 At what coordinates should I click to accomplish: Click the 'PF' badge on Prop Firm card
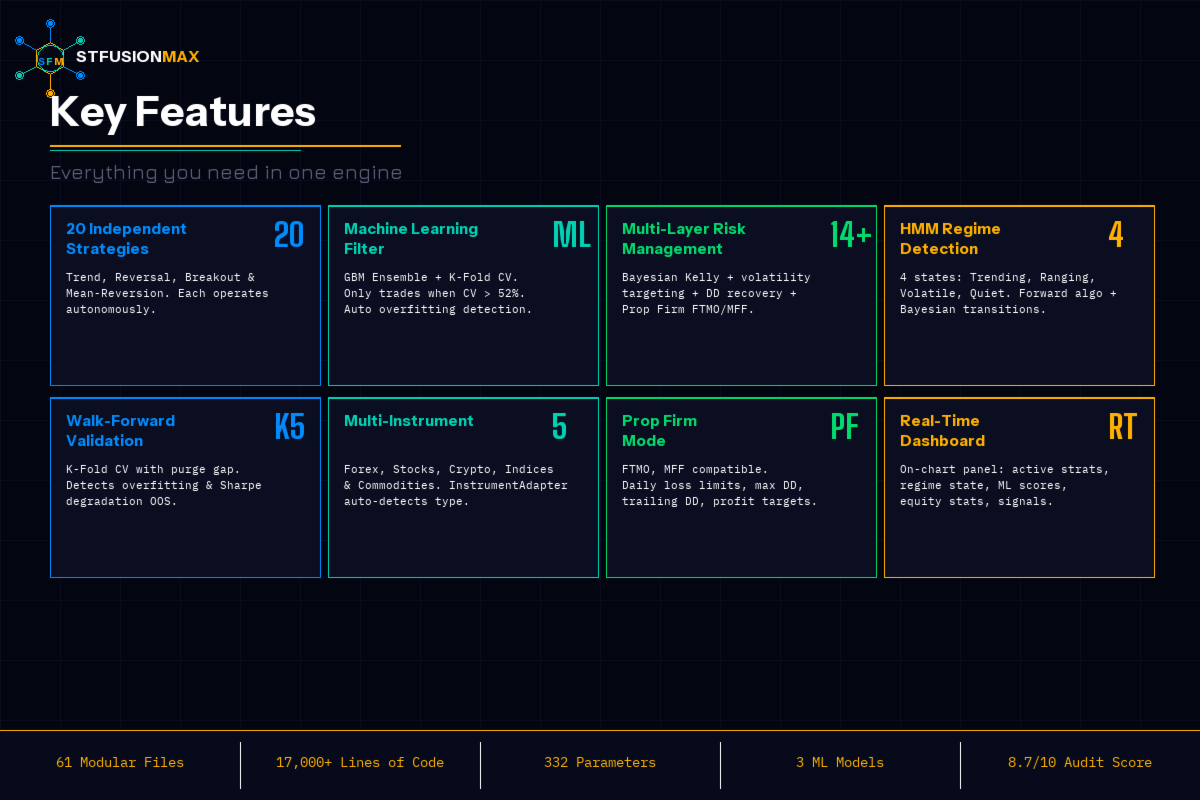(x=845, y=426)
